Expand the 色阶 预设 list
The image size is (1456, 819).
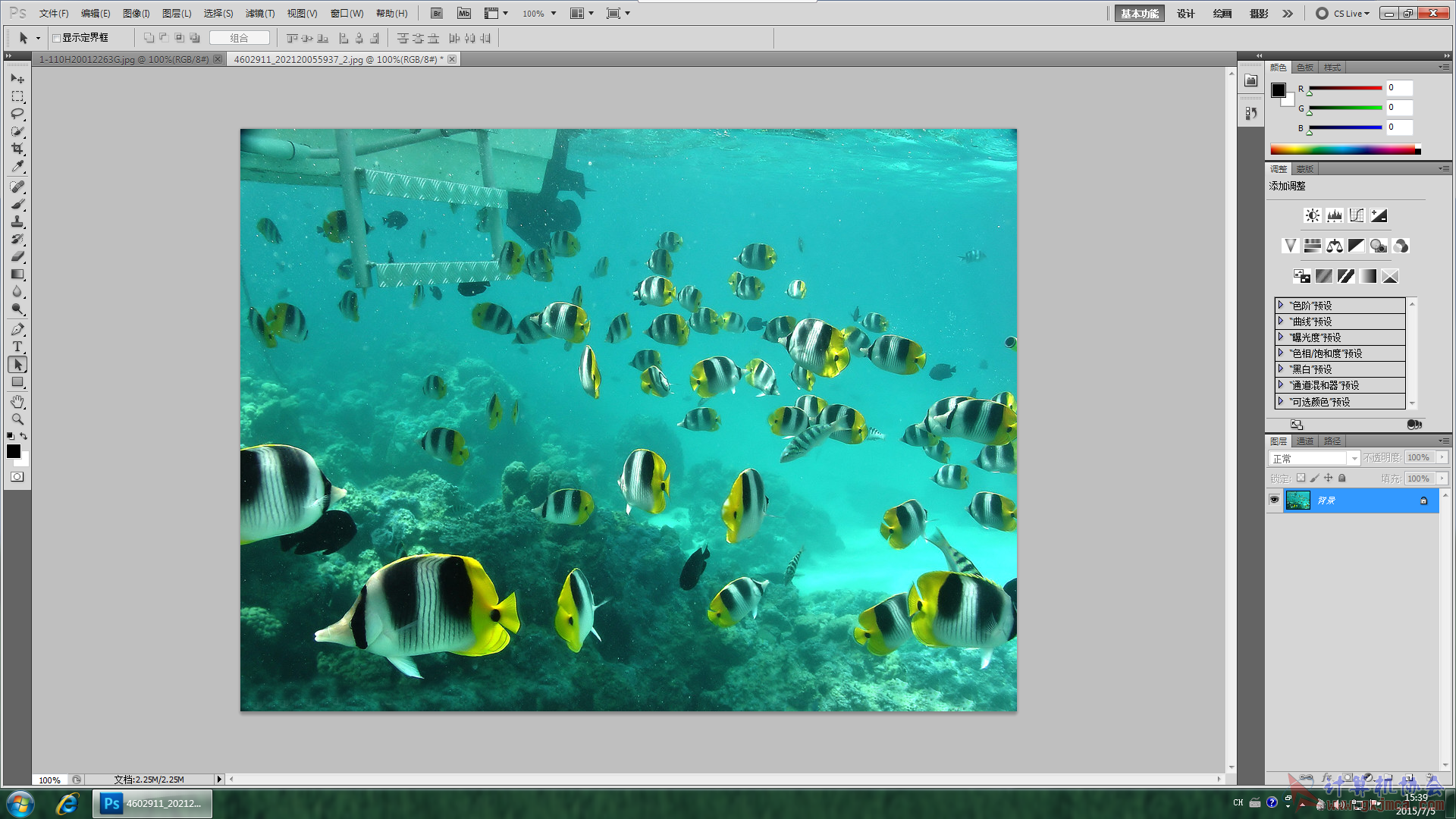coord(1280,305)
